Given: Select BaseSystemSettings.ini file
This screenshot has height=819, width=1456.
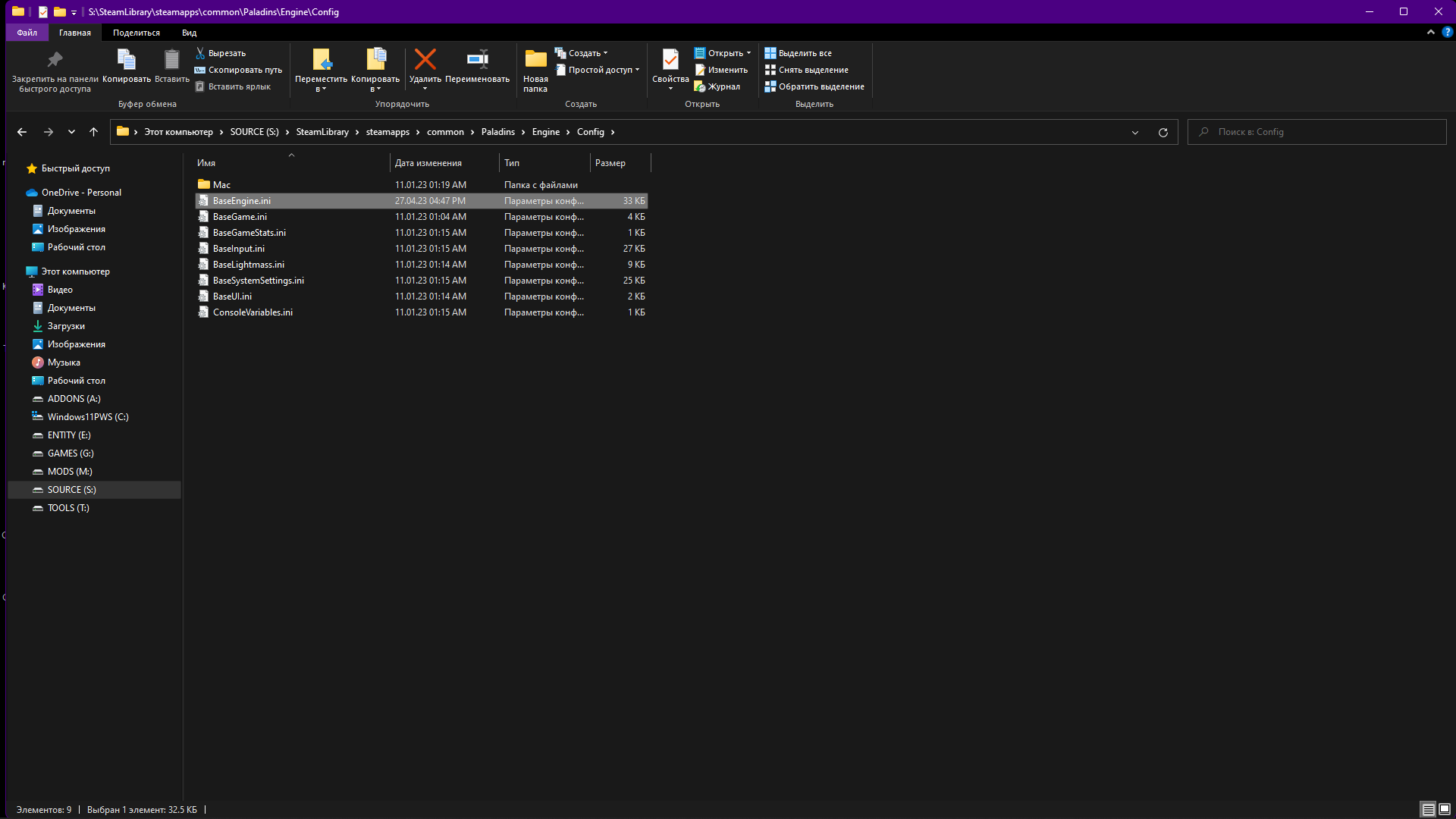Looking at the screenshot, I should [x=422, y=281].
